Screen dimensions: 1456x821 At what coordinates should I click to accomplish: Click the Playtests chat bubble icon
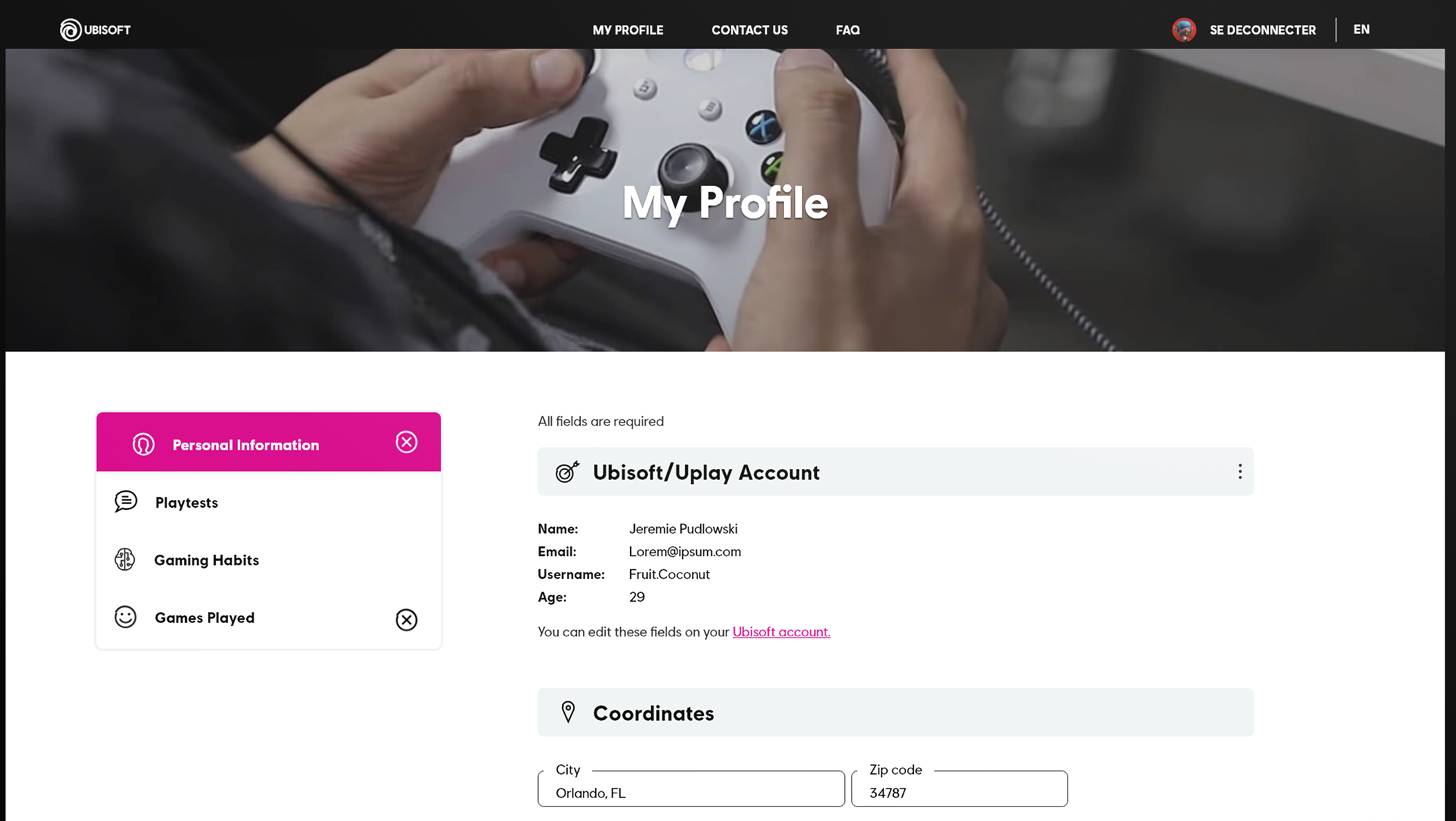125,501
